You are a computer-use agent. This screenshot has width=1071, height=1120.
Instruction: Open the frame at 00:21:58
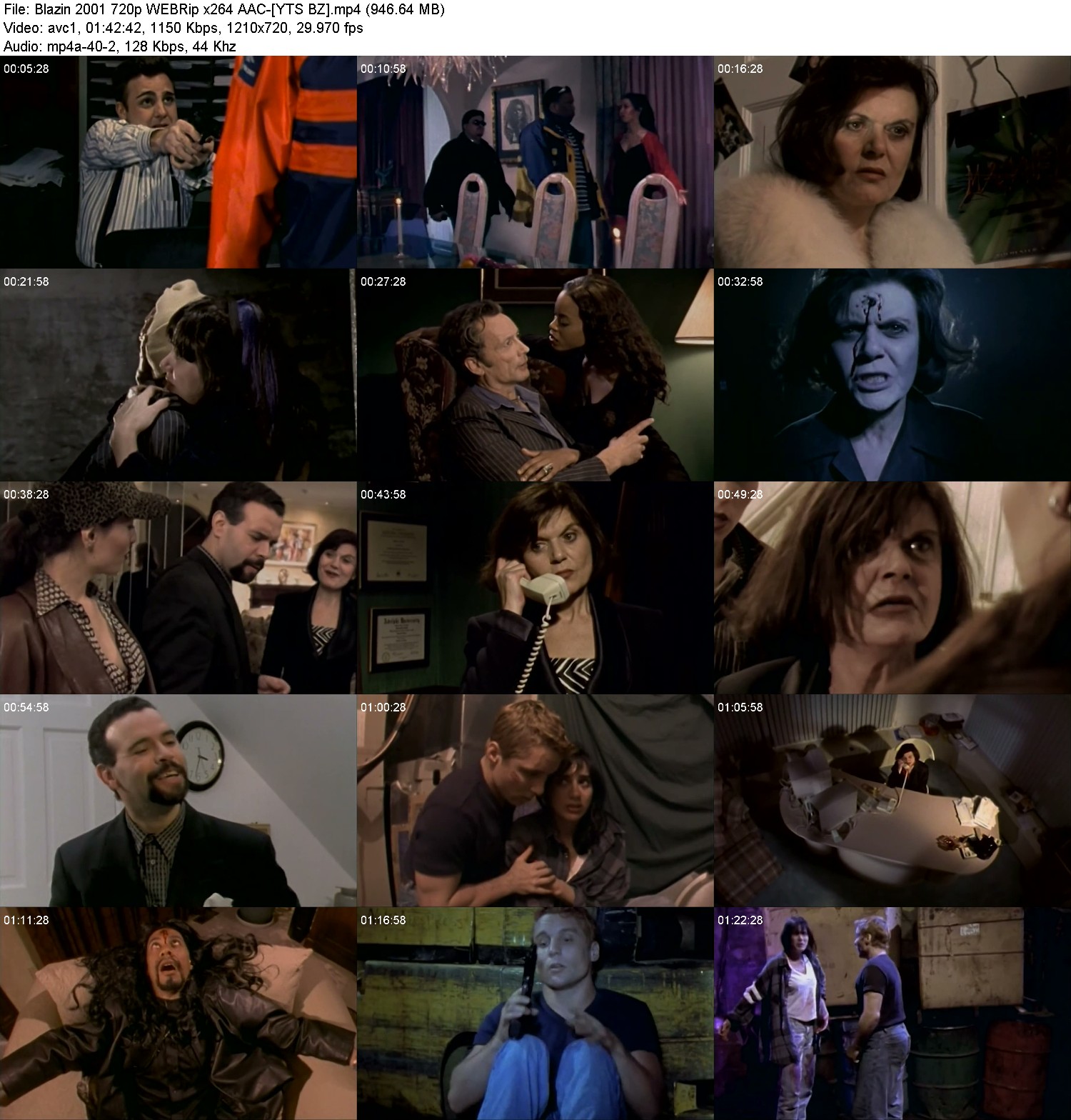(178, 375)
